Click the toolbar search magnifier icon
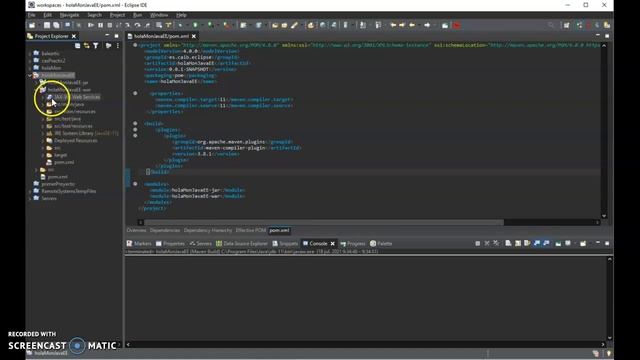Image resolution: width=640 pixels, height=360 pixels. pos(551,25)
